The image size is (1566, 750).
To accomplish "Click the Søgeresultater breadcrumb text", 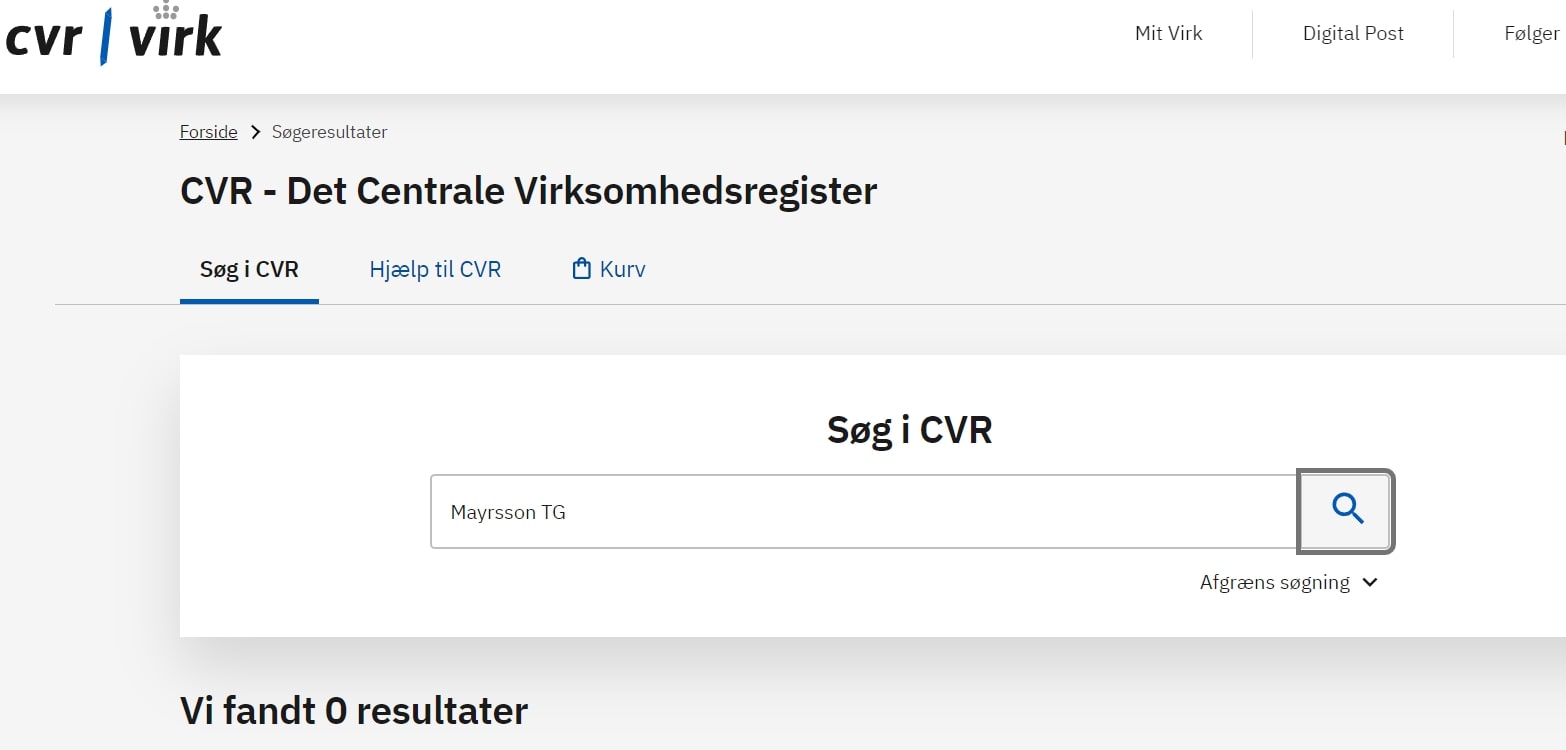I will coord(329,132).
